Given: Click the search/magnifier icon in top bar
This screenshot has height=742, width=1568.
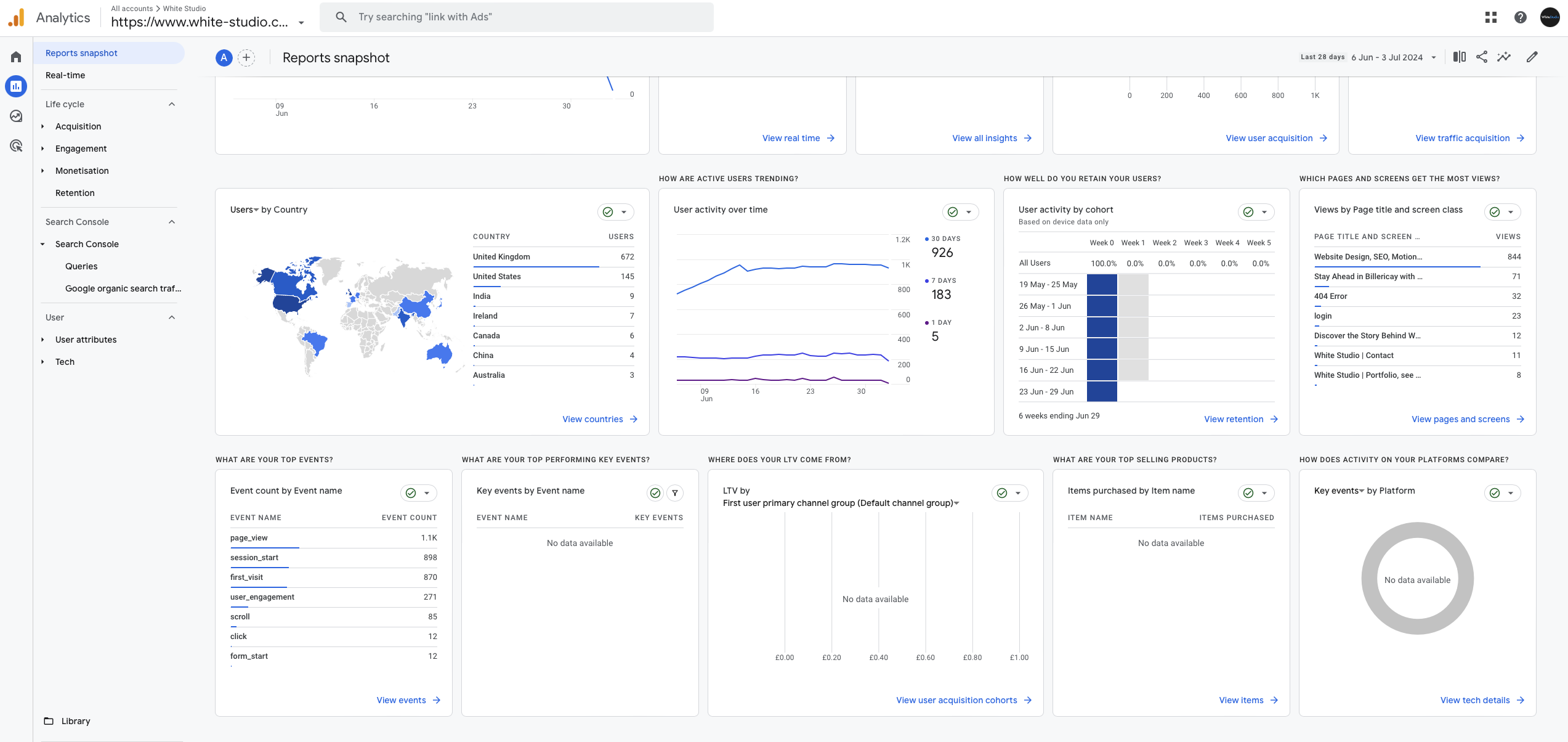Looking at the screenshot, I should coord(340,17).
